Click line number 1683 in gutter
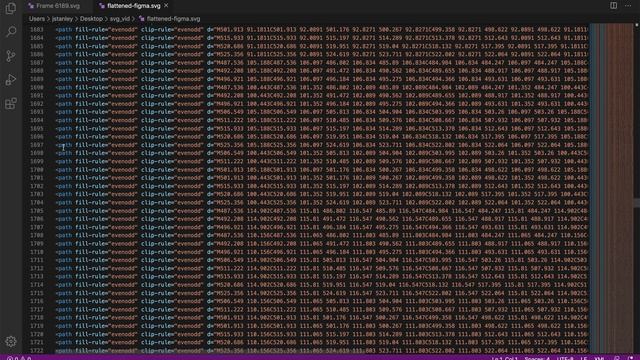This screenshot has height=360, width=640. (36, 30)
